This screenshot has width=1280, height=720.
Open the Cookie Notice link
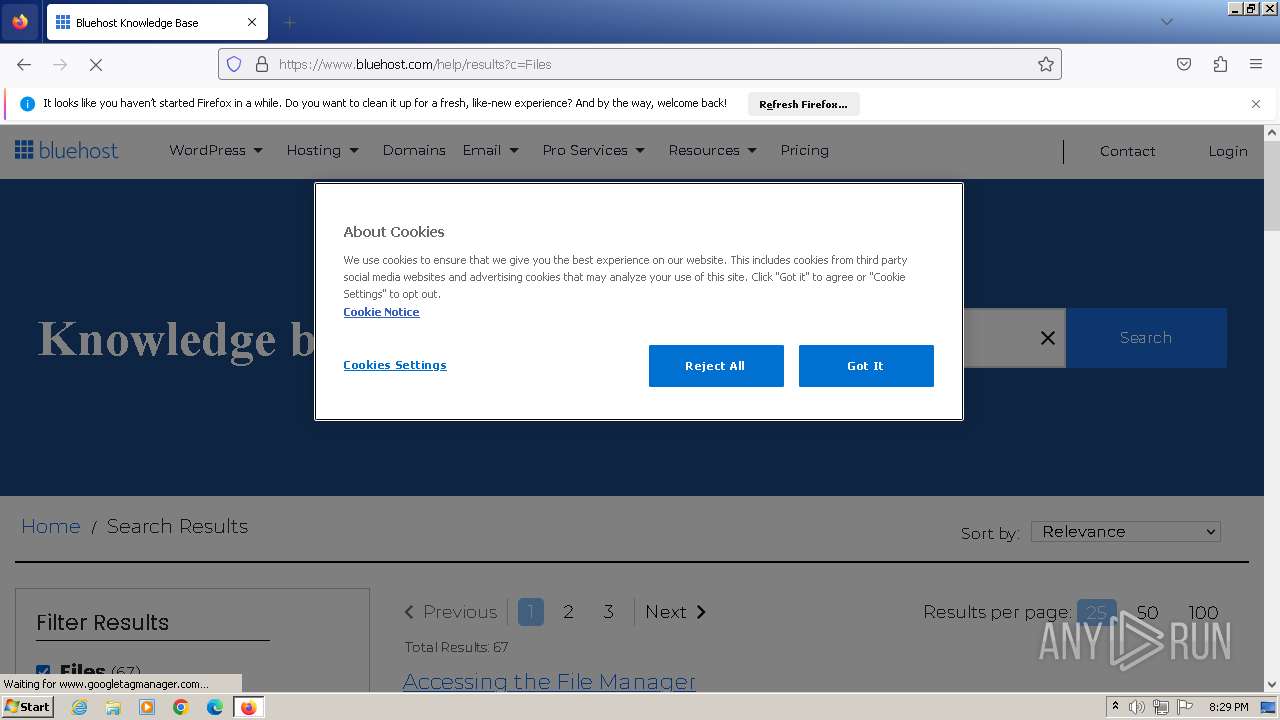[381, 312]
